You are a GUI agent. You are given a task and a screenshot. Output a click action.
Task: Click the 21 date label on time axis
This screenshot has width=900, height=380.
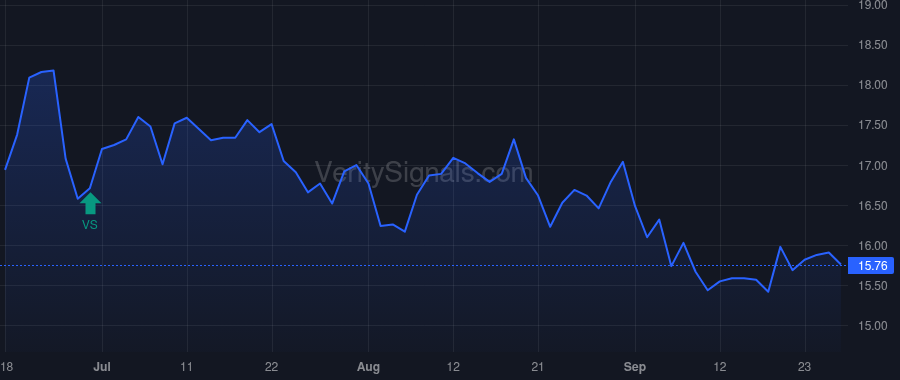coord(538,367)
